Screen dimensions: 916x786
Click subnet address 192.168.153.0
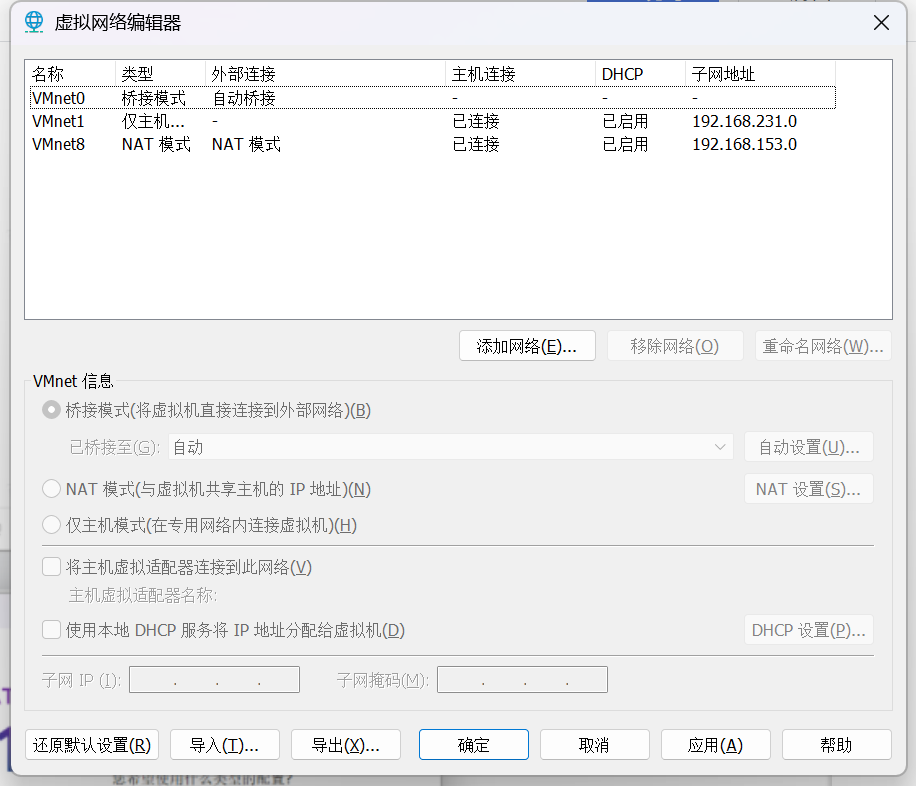click(x=744, y=144)
